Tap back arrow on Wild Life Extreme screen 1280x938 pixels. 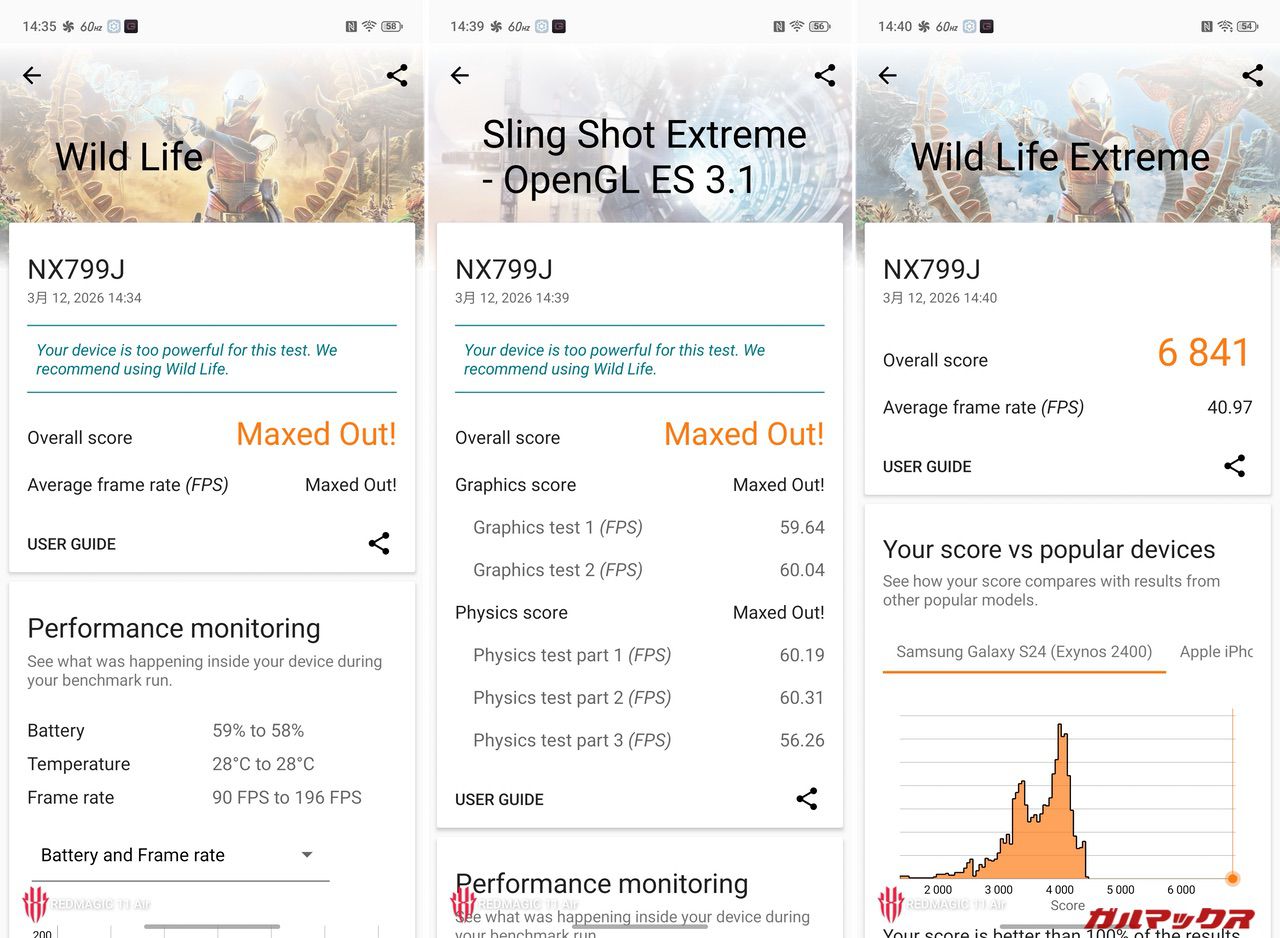click(x=887, y=75)
